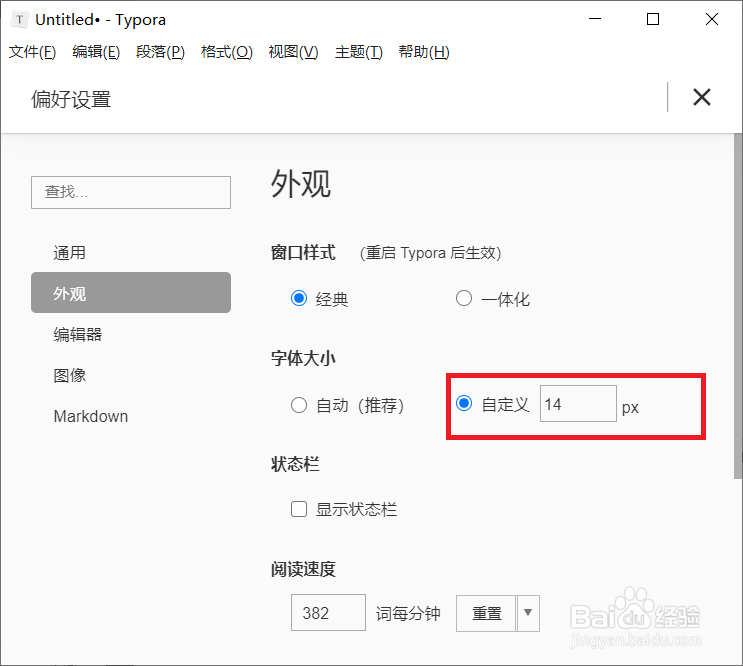Enable the 显示状态栏 checkbox
The width and height of the screenshot is (743, 666).
299,509
